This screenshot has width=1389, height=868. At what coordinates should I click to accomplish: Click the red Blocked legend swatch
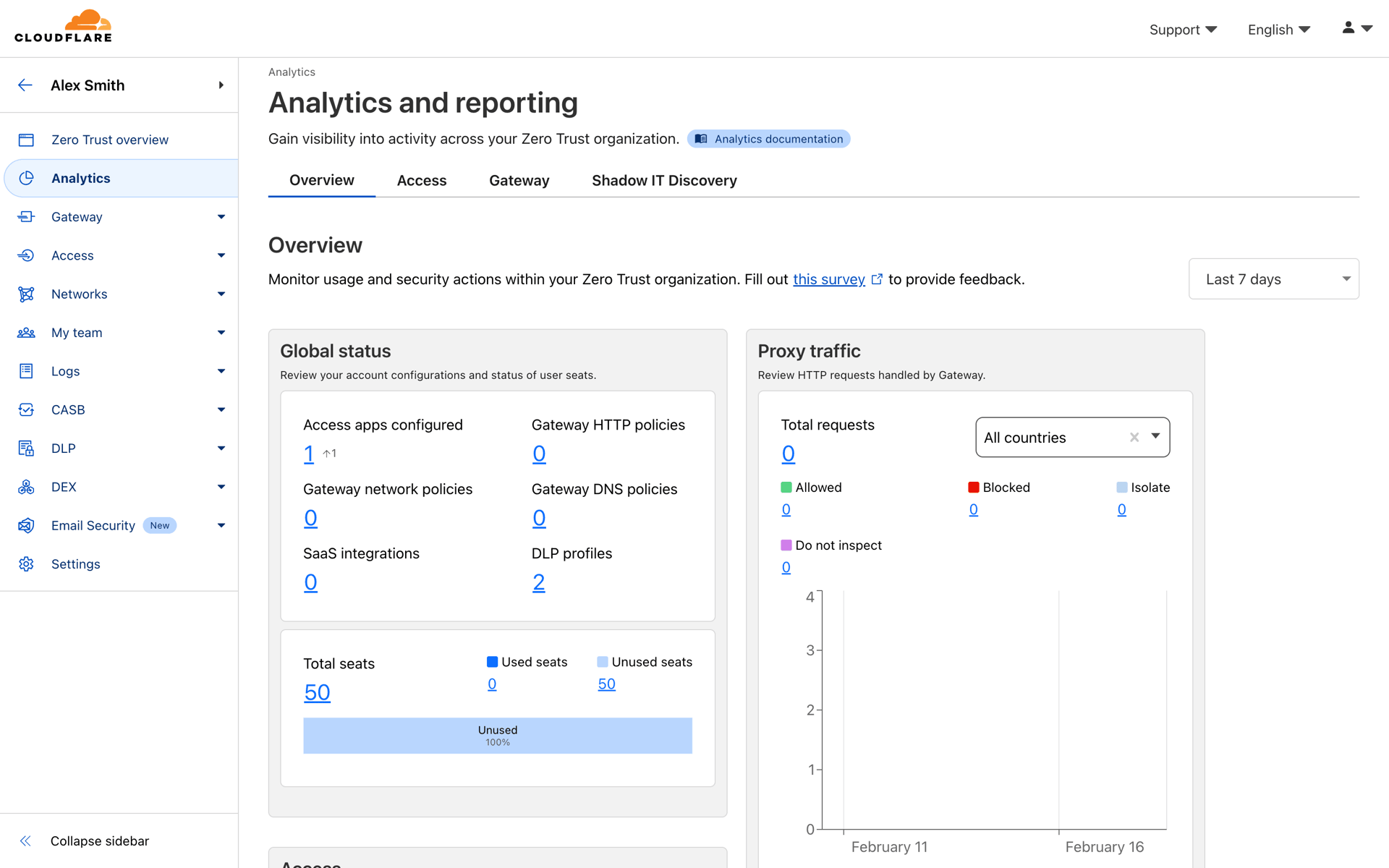click(x=974, y=488)
